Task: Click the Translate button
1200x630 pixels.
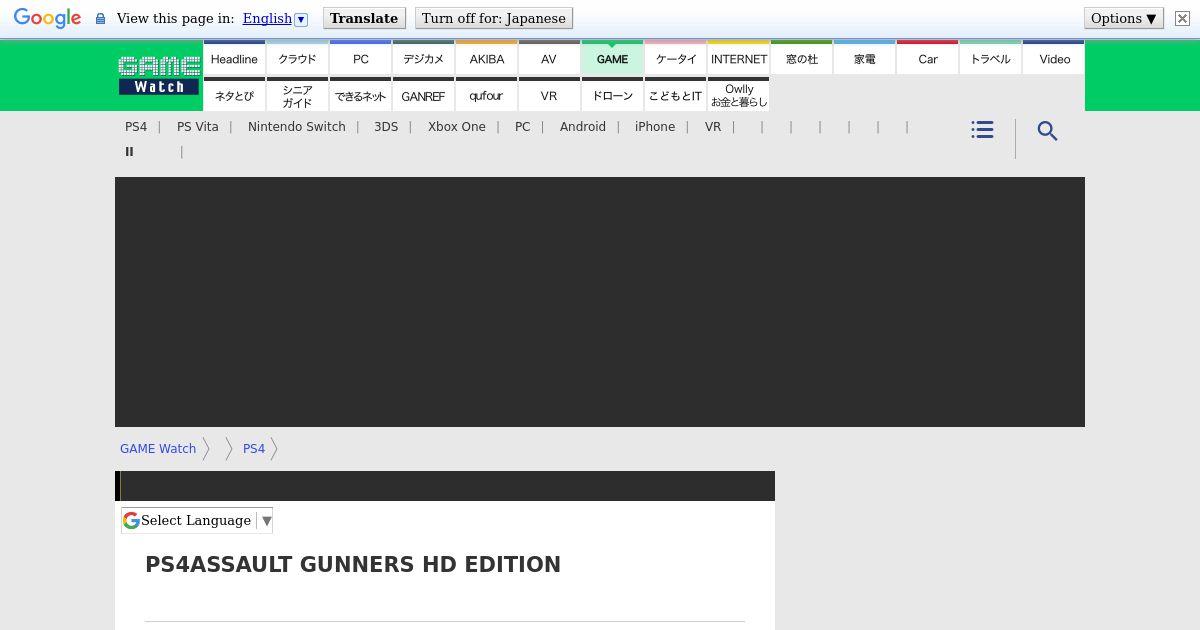Action: tap(364, 18)
